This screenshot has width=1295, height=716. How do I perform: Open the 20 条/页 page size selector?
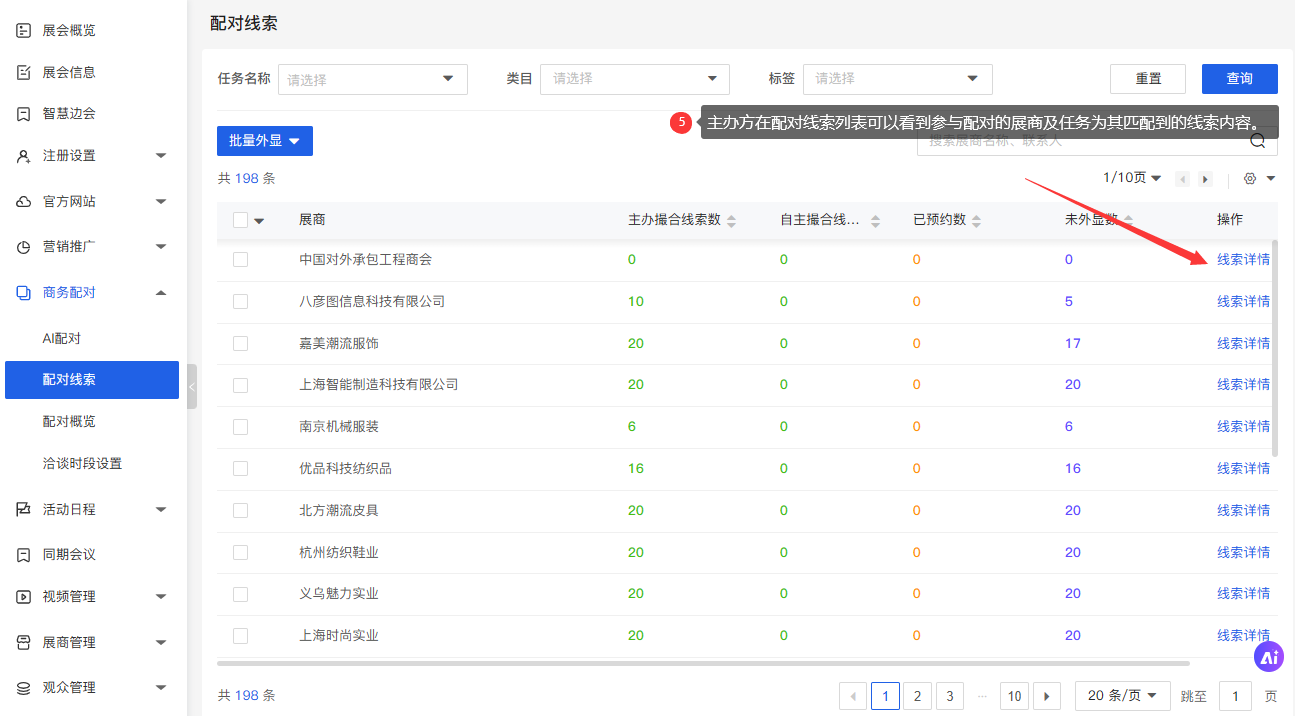coord(1122,696)
